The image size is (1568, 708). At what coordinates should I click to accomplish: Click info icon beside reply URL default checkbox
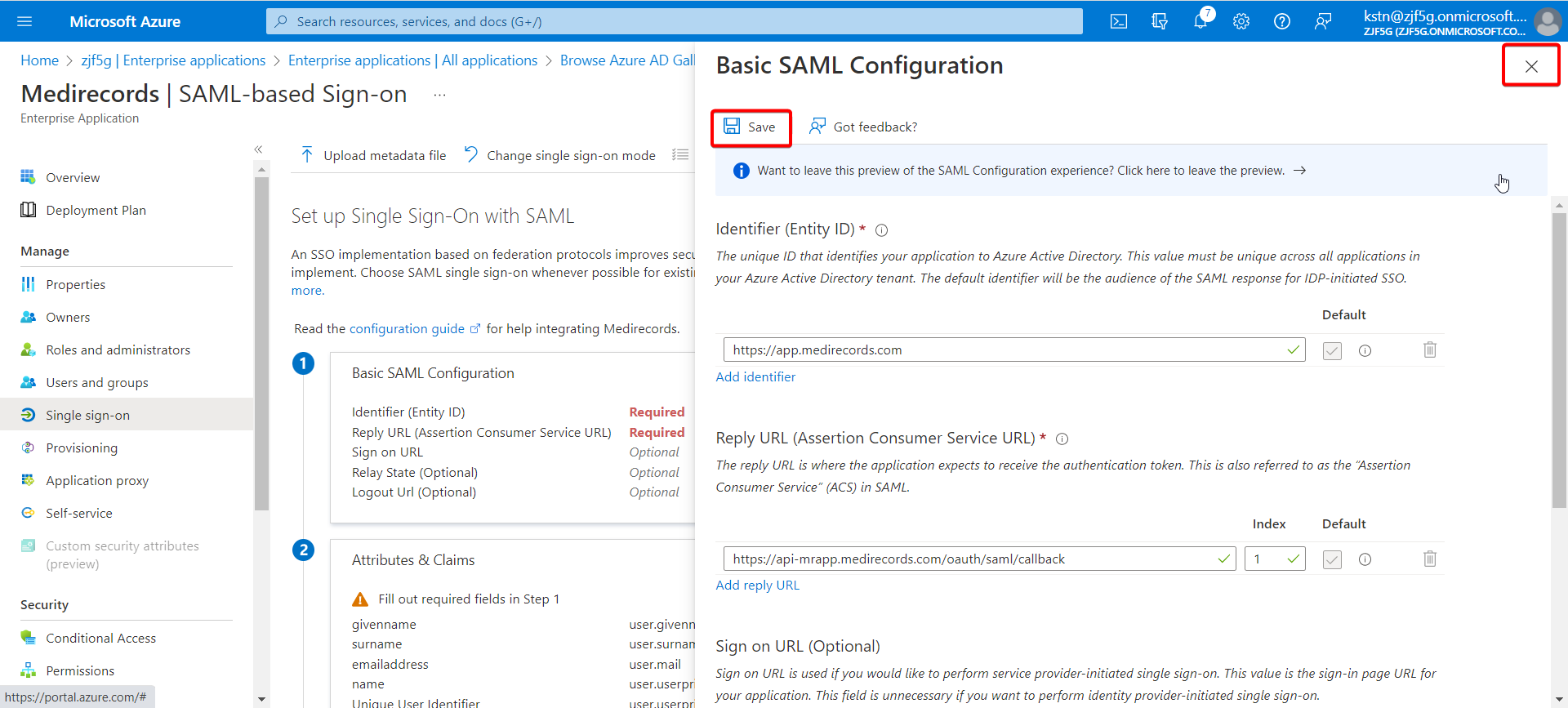(x=1365, y=559)
